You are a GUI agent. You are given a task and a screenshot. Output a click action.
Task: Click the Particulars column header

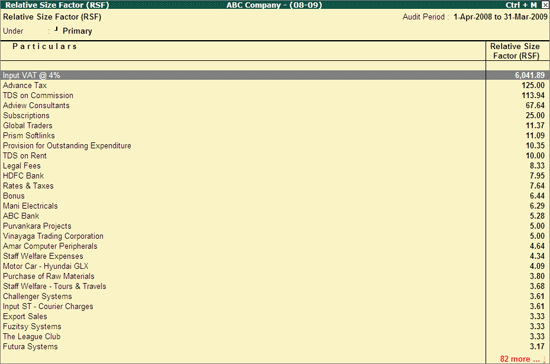pyautogui.click(x=45, y=46)
